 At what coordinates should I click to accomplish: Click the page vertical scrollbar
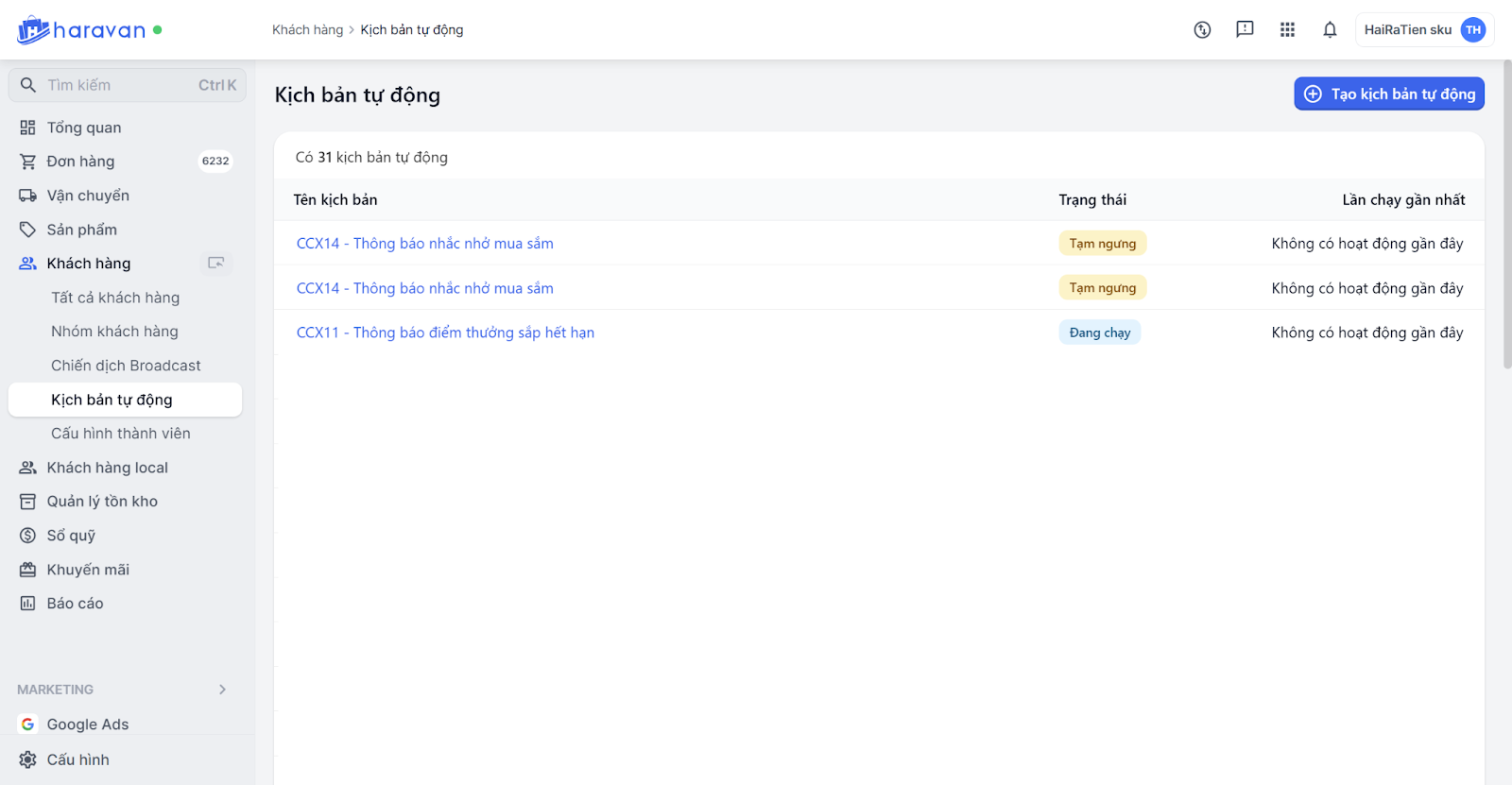(1507, 217)
